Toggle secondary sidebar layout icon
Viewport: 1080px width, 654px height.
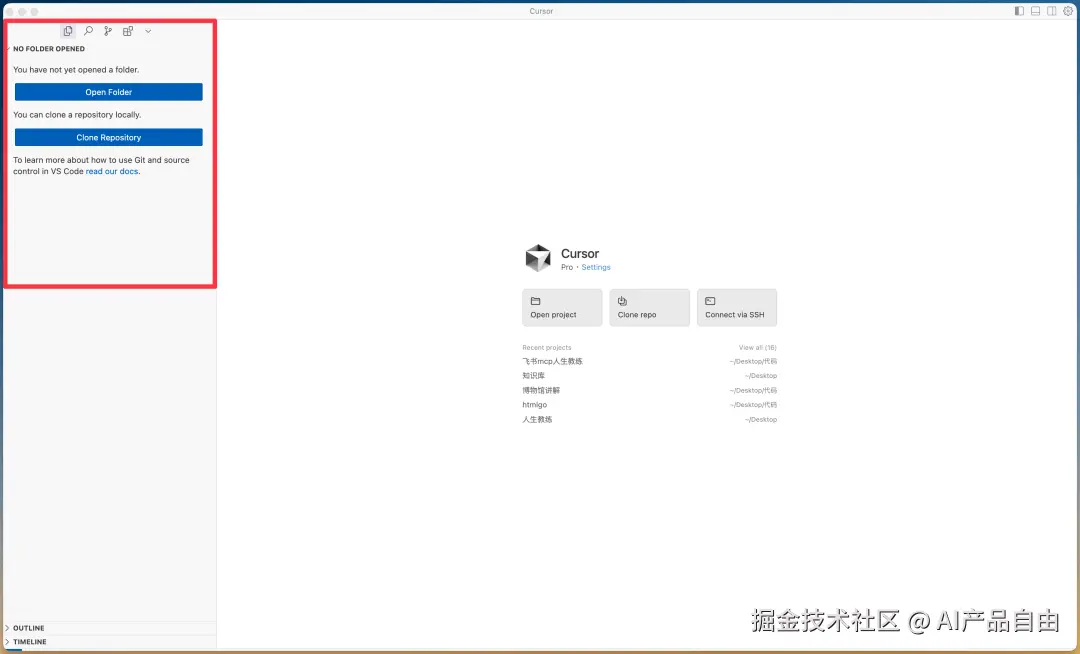(x=1052, y=11)
